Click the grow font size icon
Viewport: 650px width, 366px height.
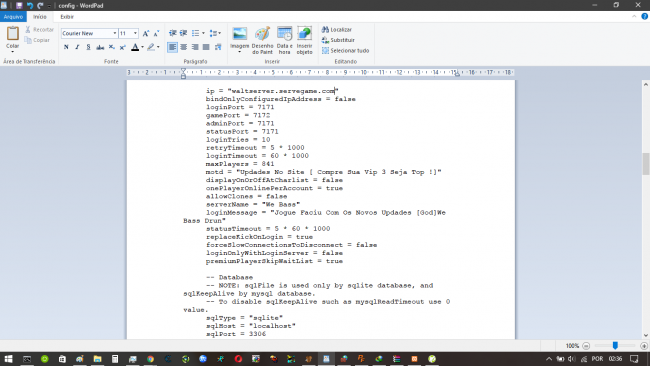146,34
